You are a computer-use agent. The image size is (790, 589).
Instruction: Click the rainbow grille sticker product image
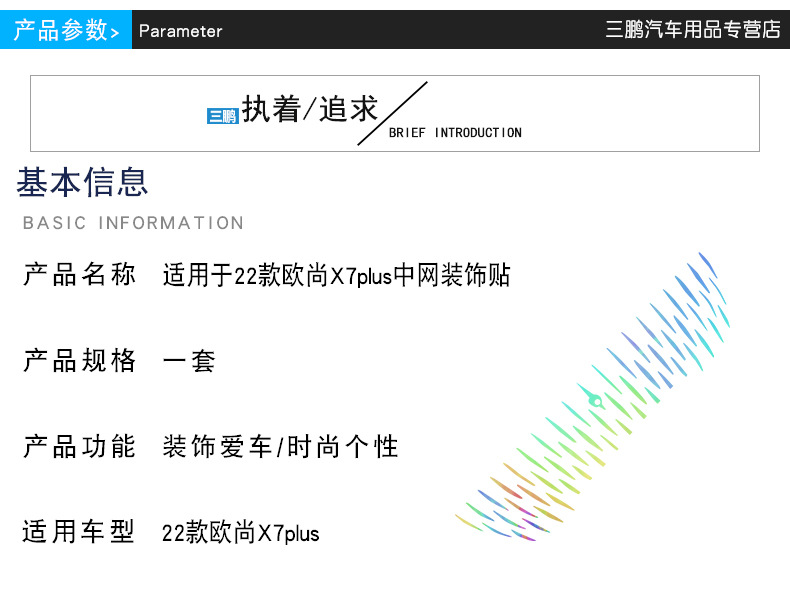(593, 397)
